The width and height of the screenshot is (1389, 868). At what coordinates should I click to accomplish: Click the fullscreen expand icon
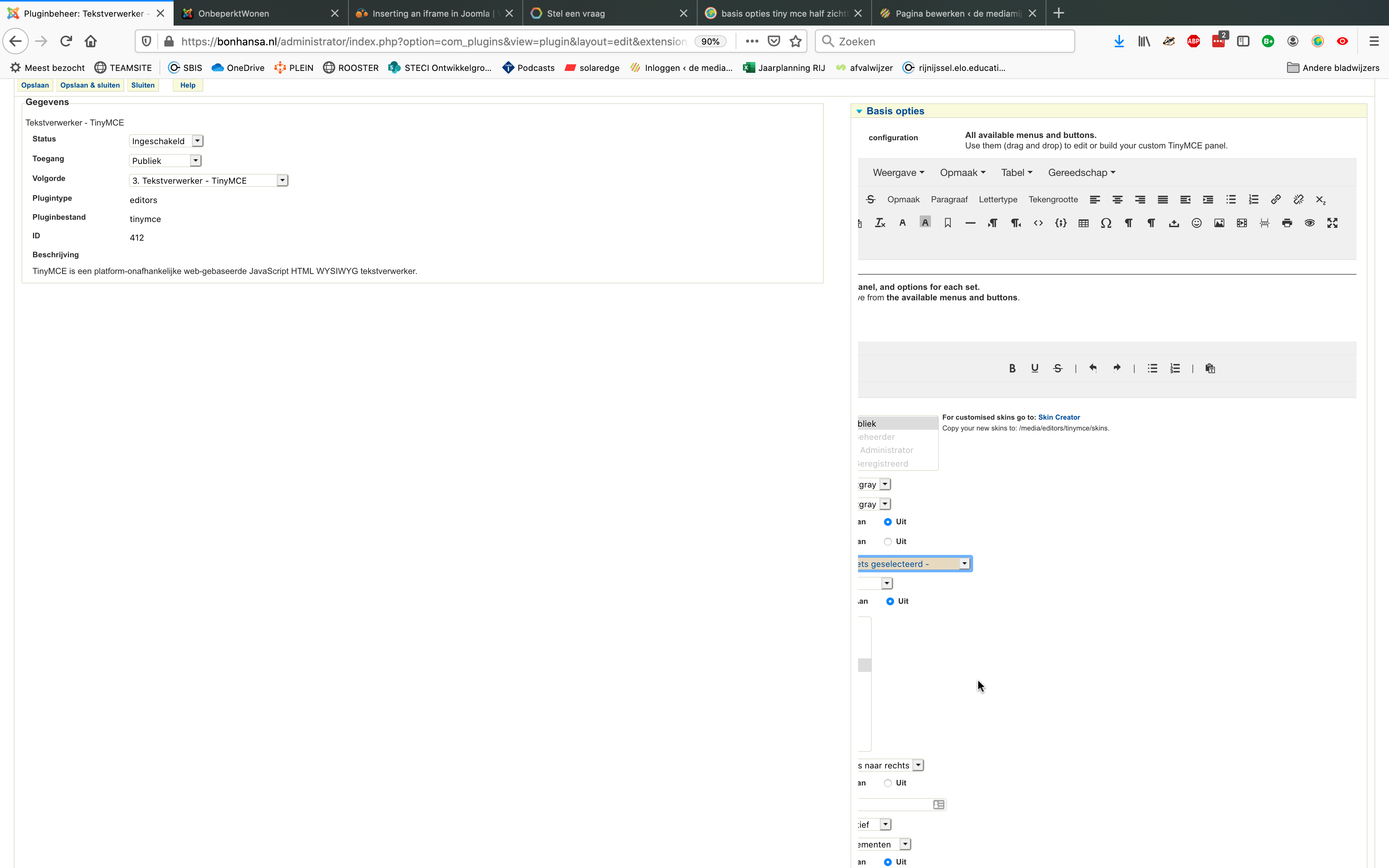point(1332,223)
